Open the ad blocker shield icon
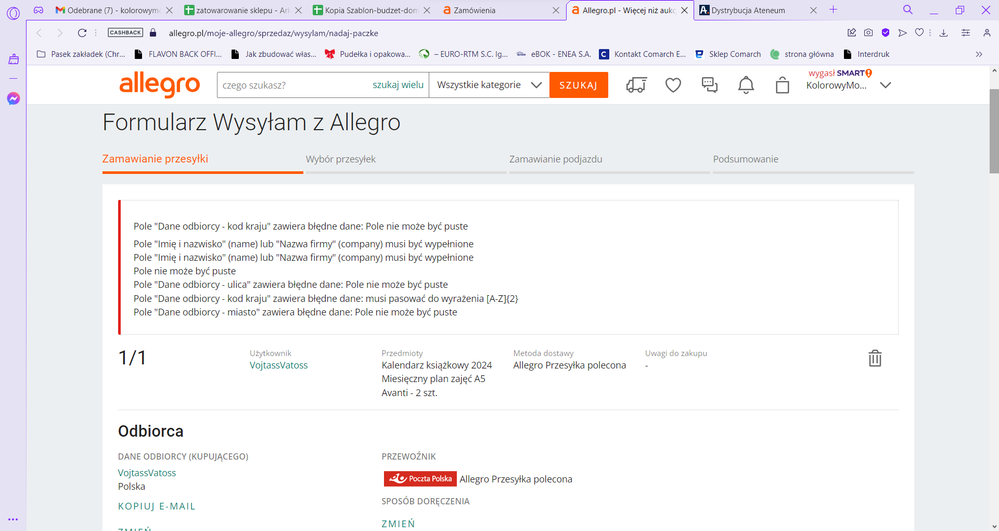Screen dimensions: 999x531 886,33
